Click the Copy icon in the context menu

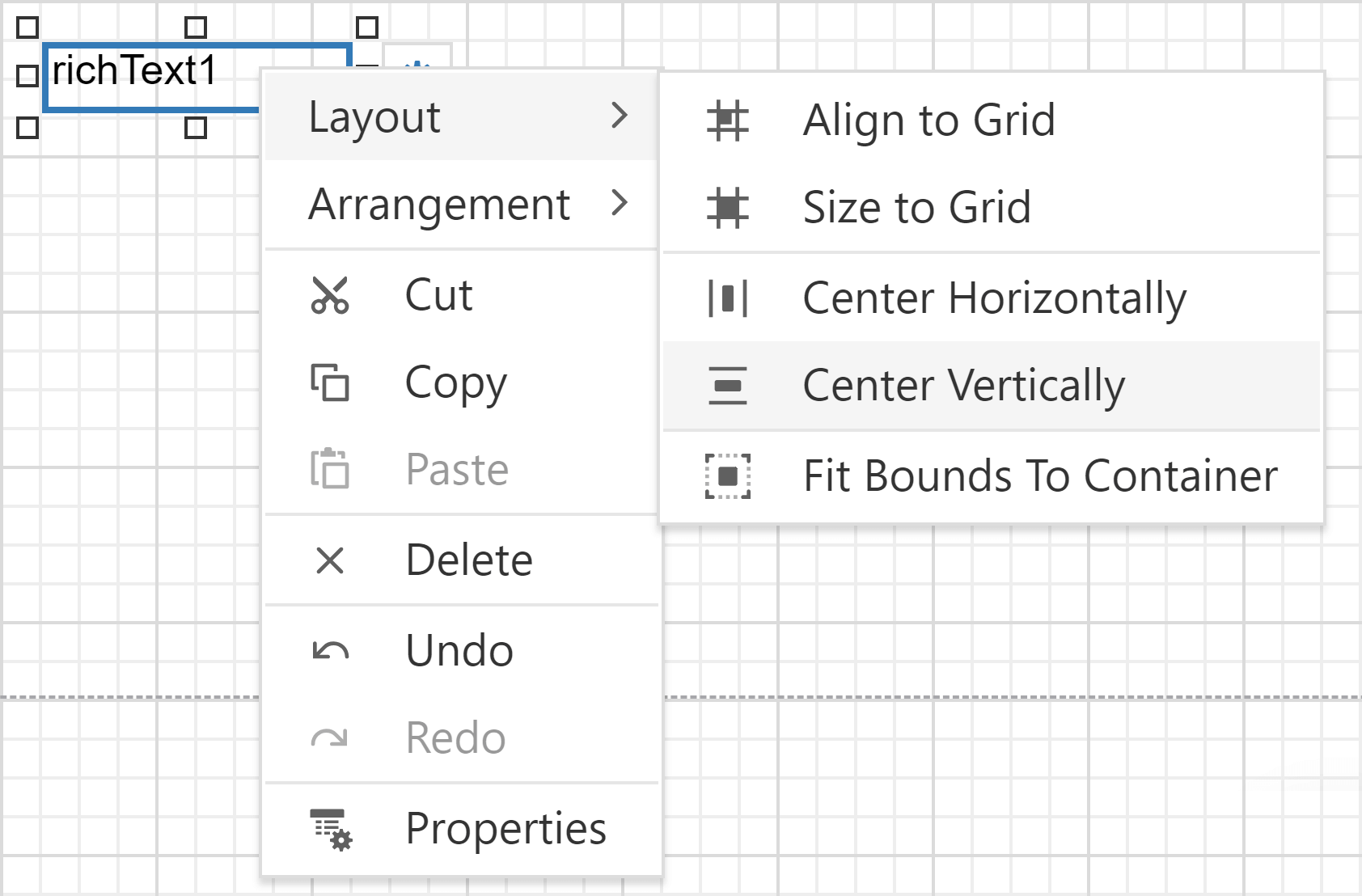[x=330, y=384]
